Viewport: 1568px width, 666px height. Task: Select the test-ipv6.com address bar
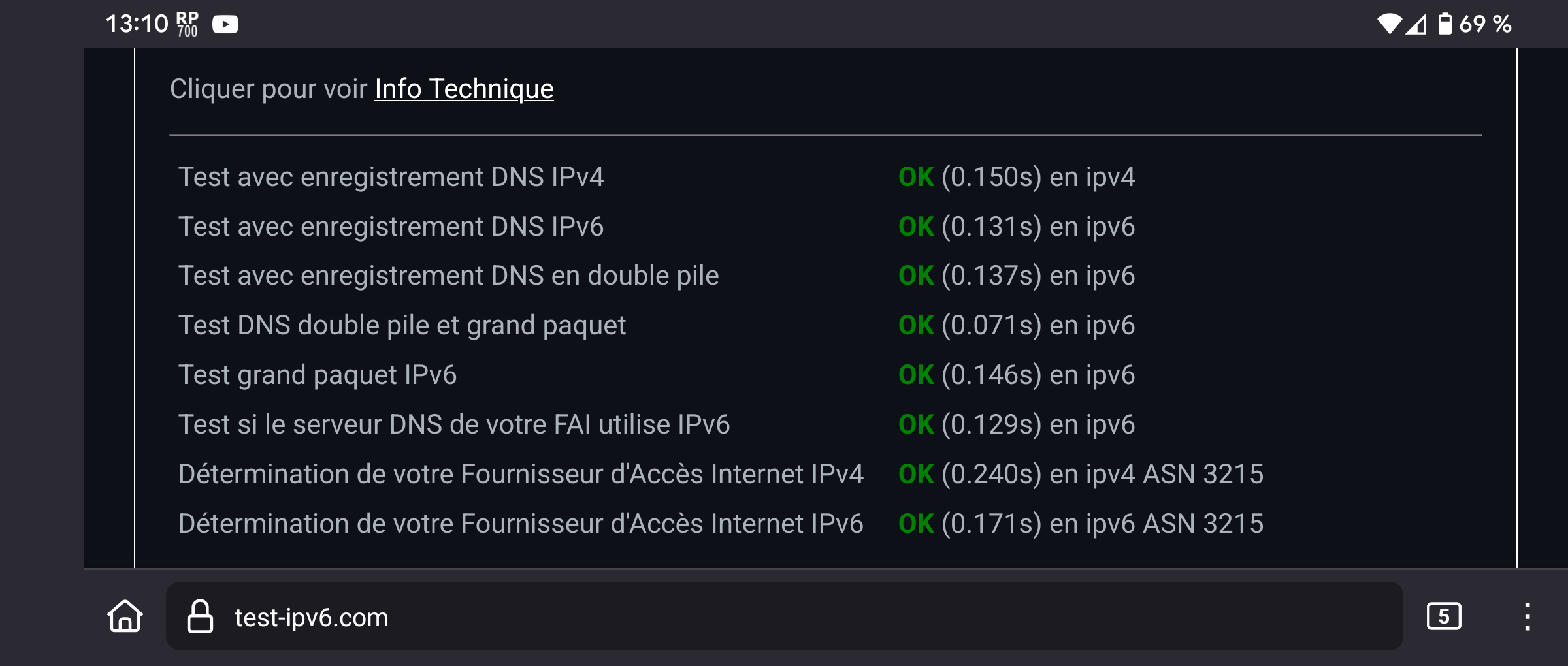784,616
